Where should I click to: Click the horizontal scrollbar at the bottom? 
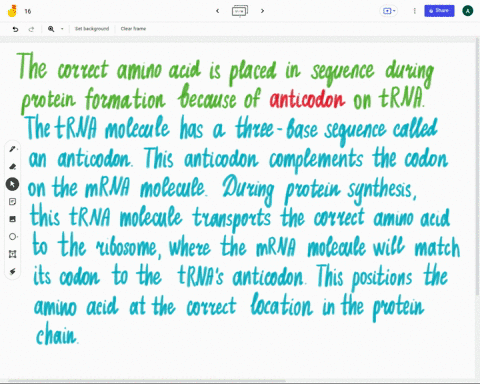point(147,381)
